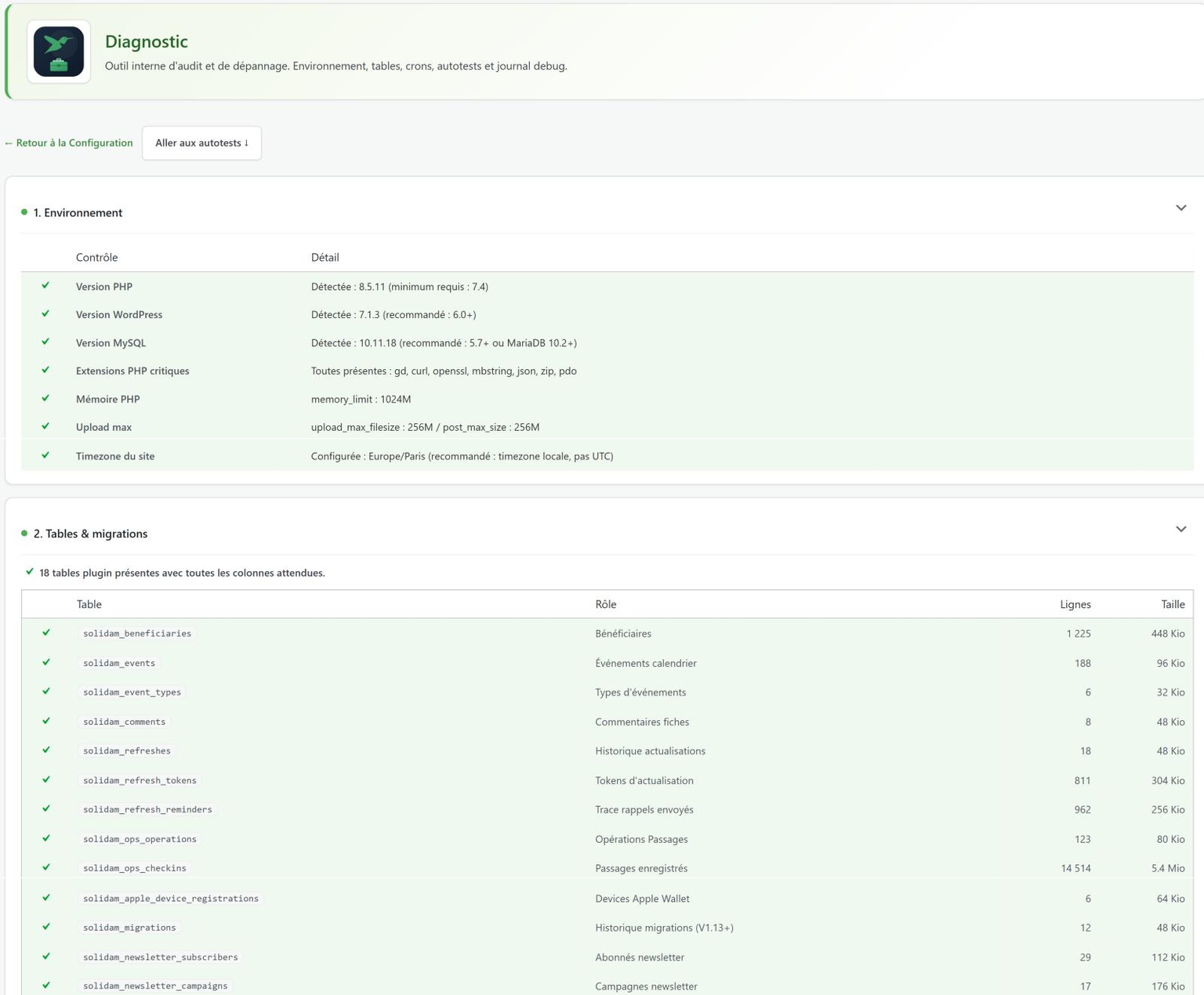Click the 2. Tables & migrations heading

tap(90, 534)
